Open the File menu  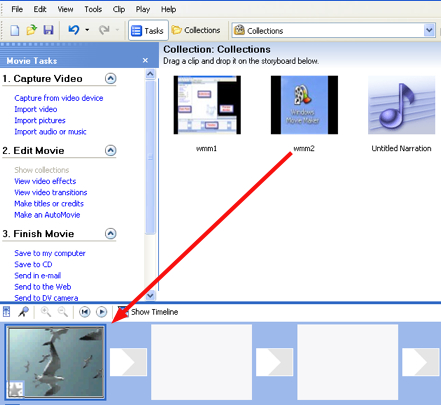click(17, 9)
